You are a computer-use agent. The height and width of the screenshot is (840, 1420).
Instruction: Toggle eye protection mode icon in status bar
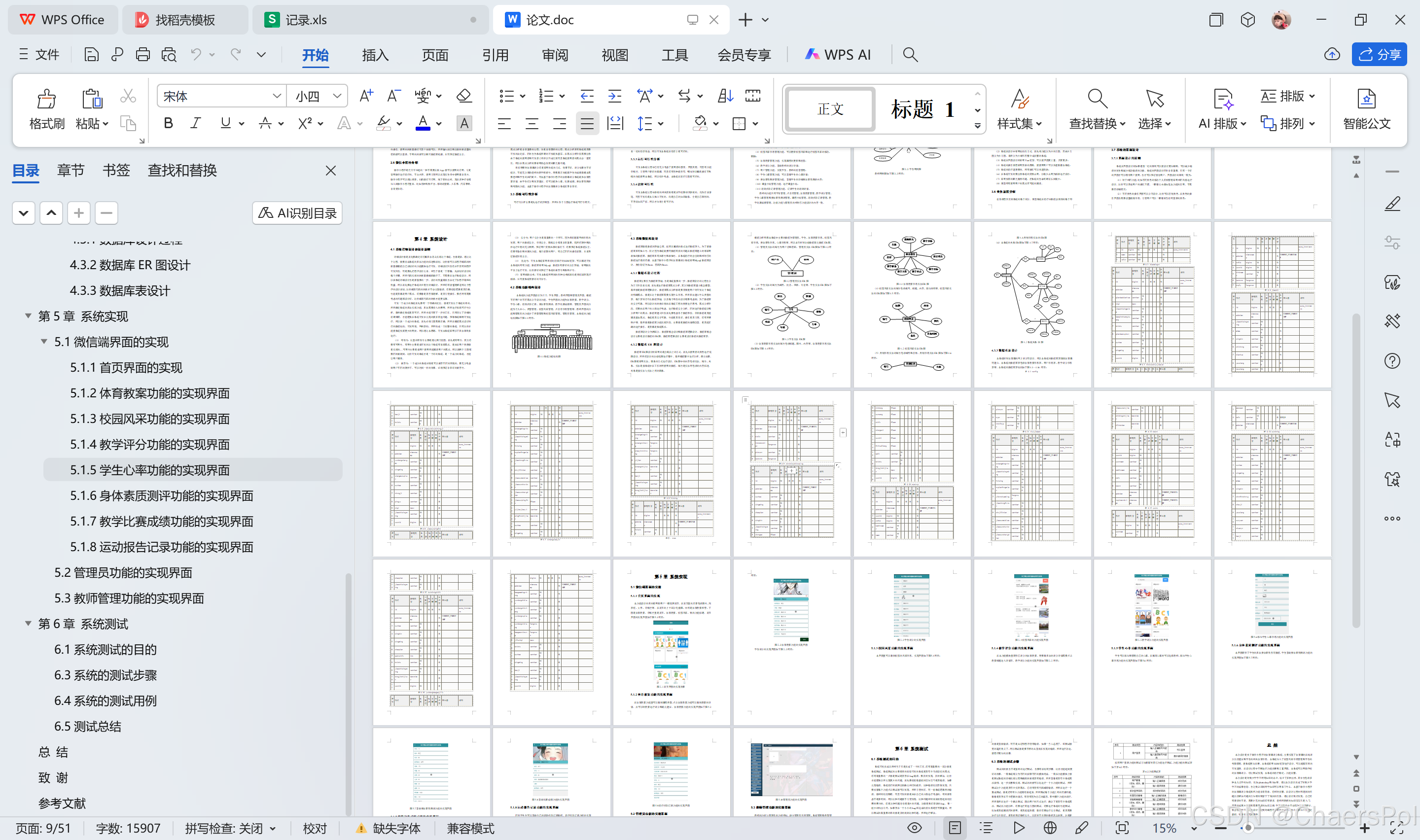click(914, 828)
